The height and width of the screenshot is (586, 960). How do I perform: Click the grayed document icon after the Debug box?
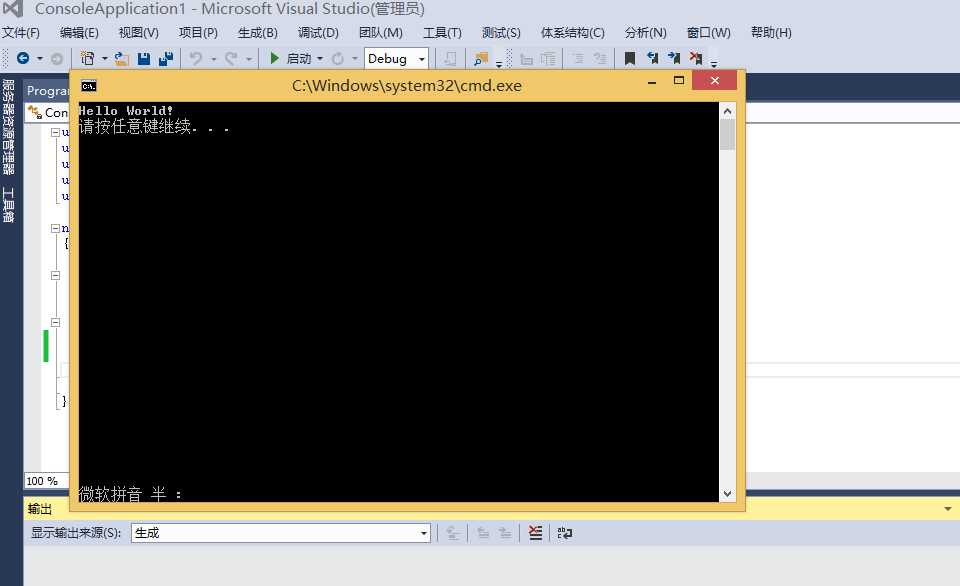pyautogui.click(x=450, y=59)
